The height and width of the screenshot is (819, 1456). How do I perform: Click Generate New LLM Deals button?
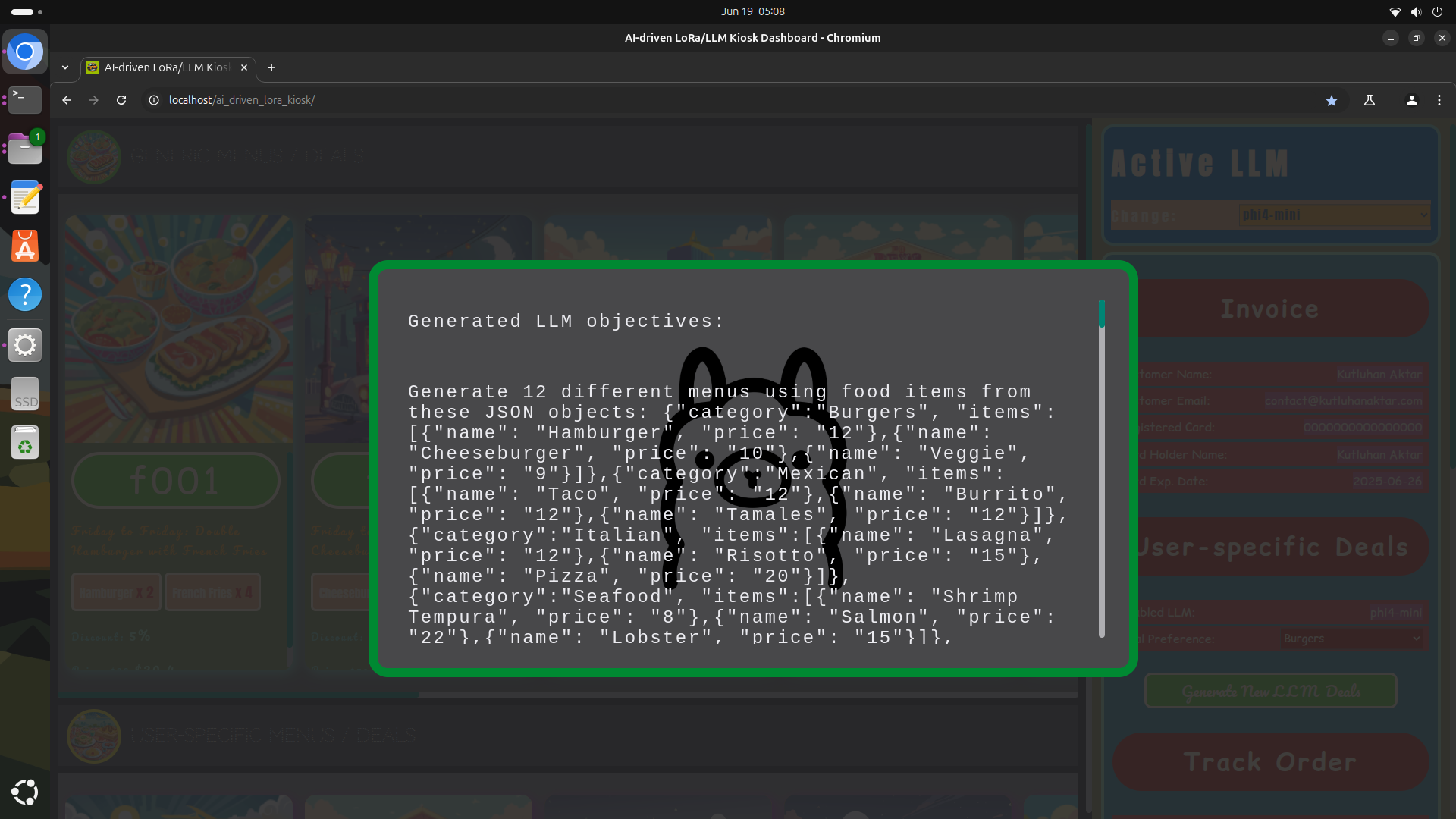[1270, 691]
